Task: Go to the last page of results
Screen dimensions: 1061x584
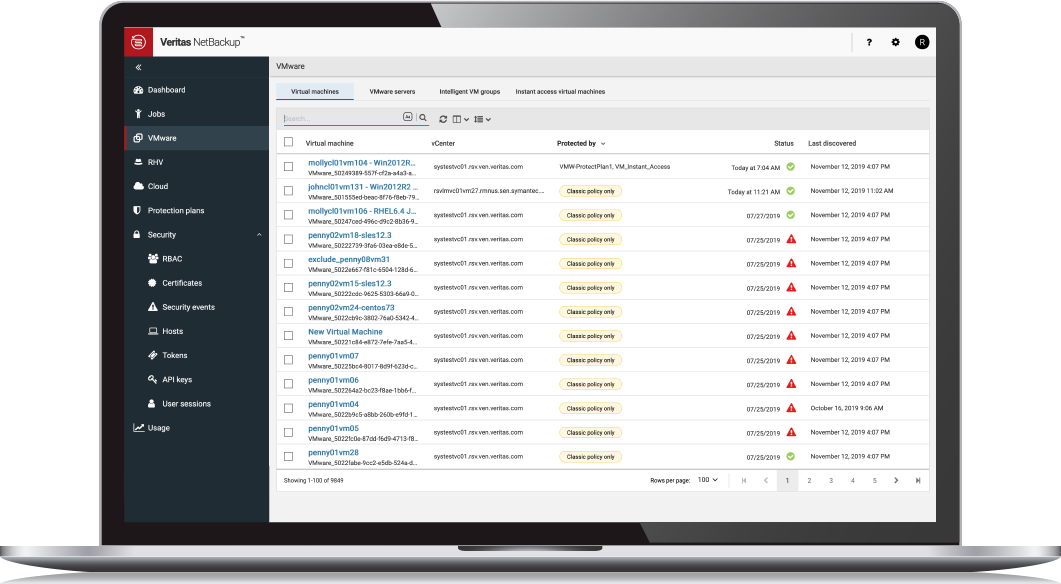Action: (x=918, y=480)
